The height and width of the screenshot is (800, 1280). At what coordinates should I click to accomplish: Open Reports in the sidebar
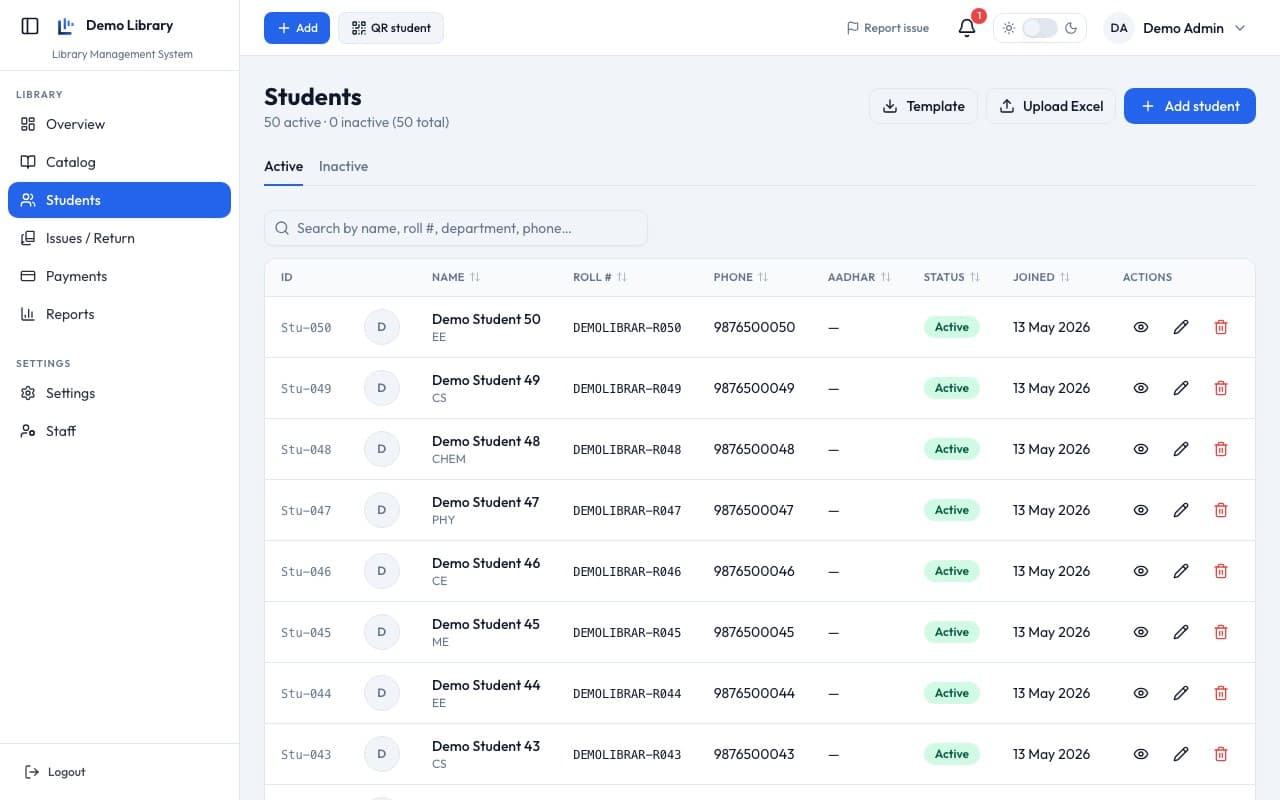pos(119,314)
